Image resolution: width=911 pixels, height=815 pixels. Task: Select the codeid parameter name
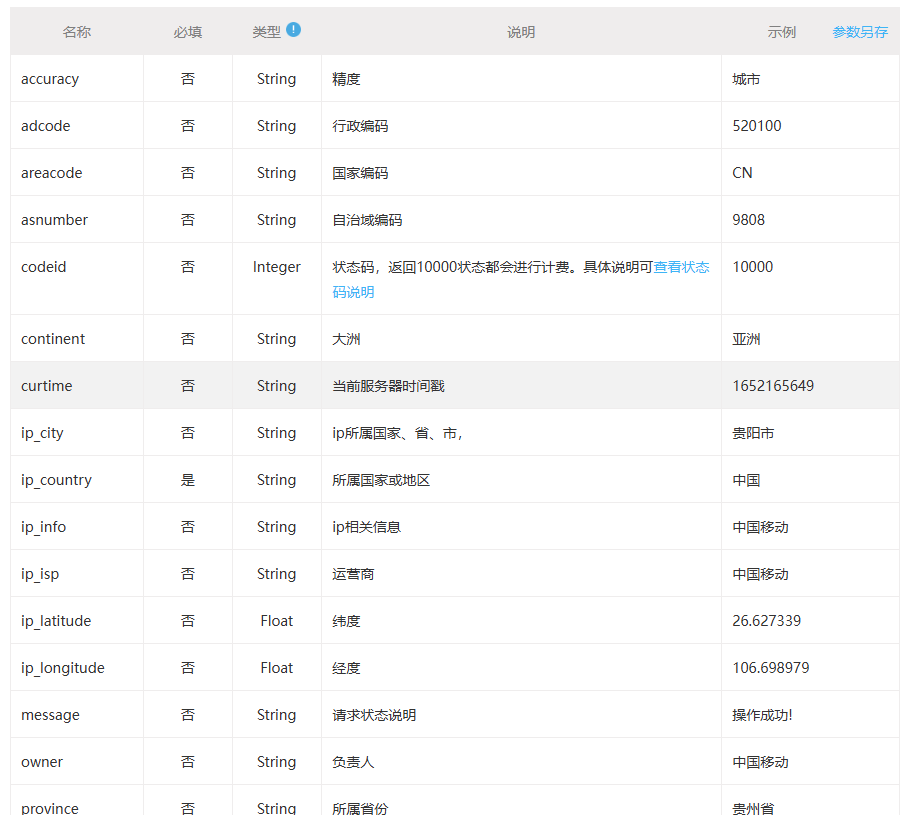click(x=44, y=267)
